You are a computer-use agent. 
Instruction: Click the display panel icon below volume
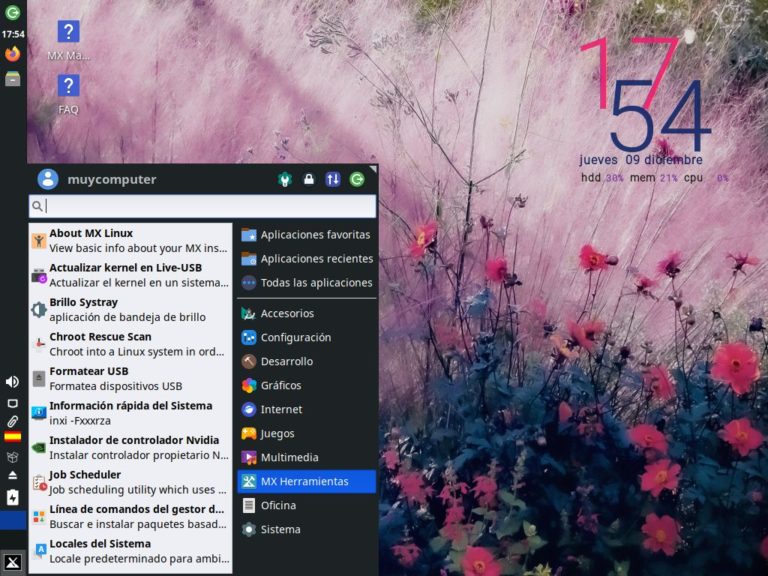(13, 403)
